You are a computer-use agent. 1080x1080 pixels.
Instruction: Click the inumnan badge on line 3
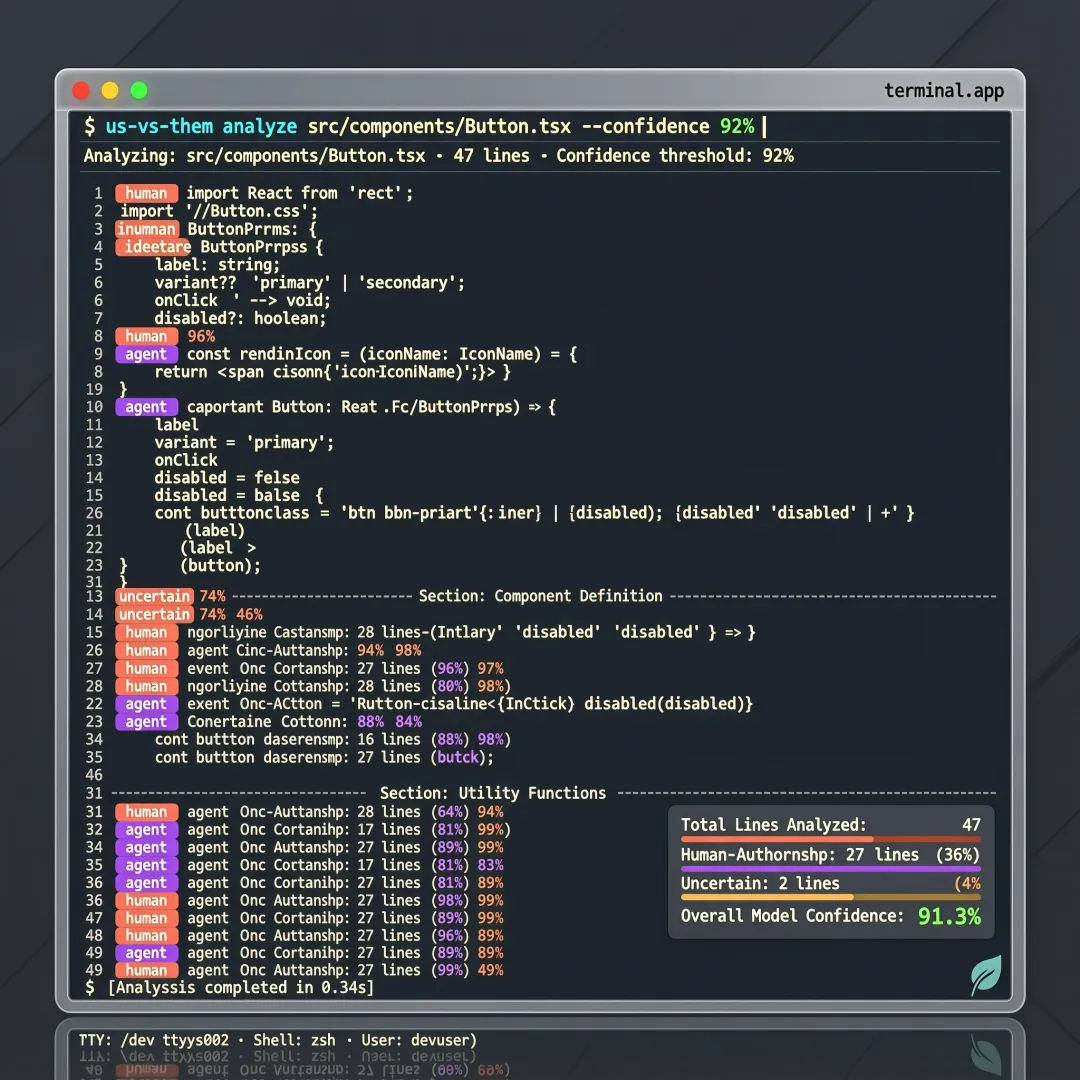(x=147, y=229)
